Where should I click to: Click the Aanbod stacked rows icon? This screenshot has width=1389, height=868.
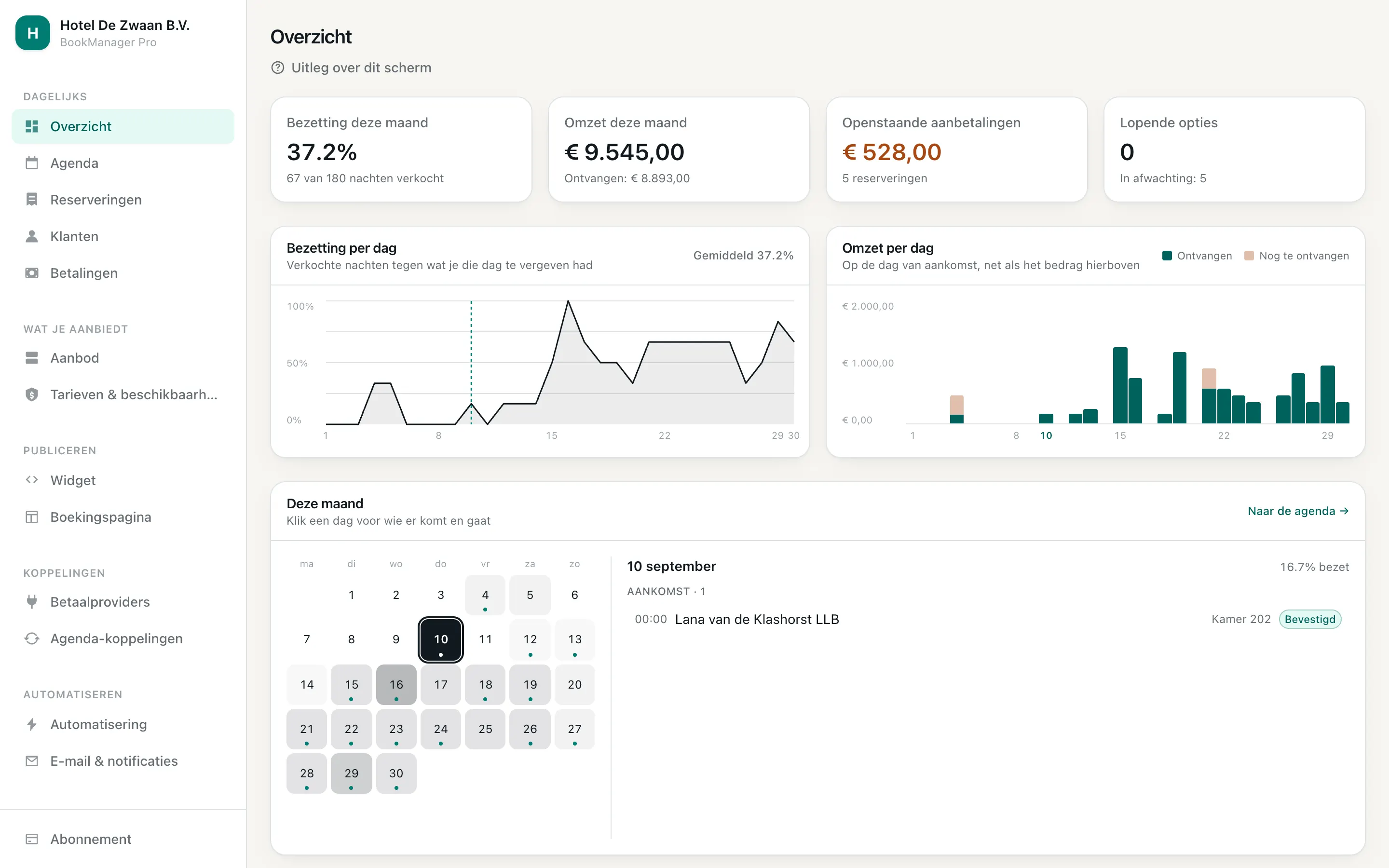click(32, 358)
